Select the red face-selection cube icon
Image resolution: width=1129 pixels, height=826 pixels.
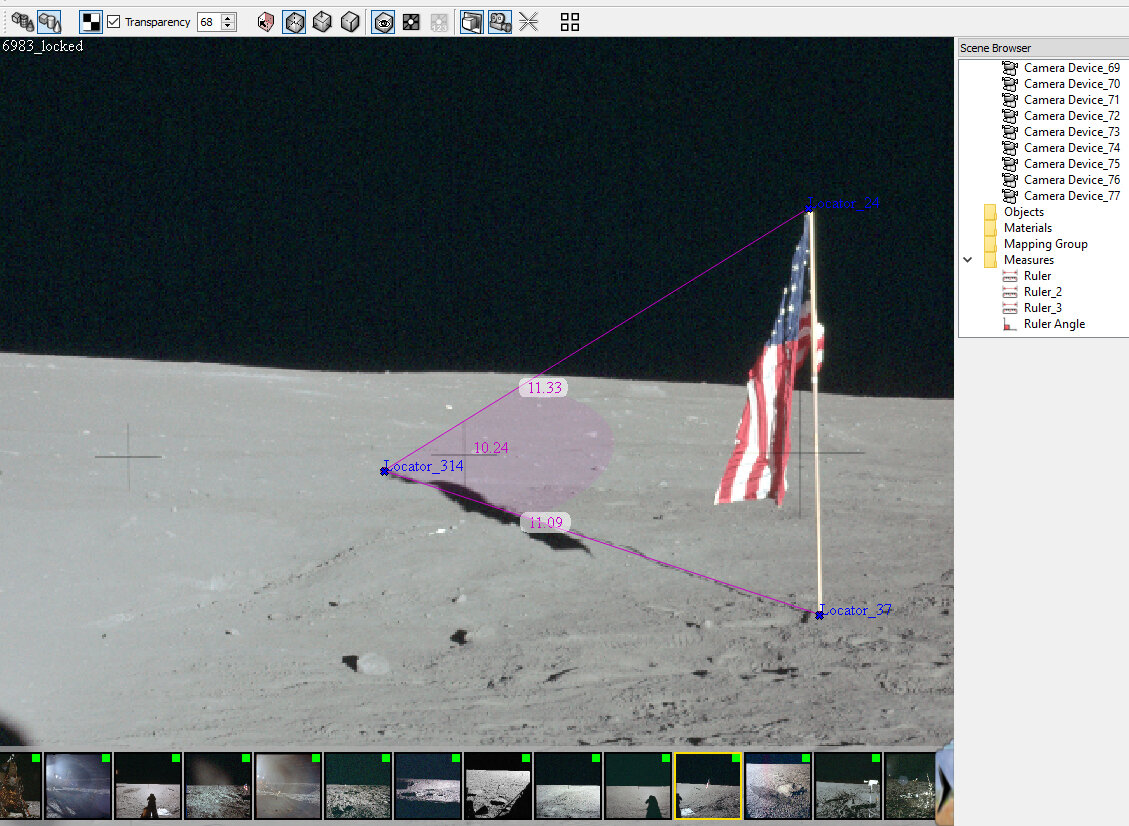266,22
